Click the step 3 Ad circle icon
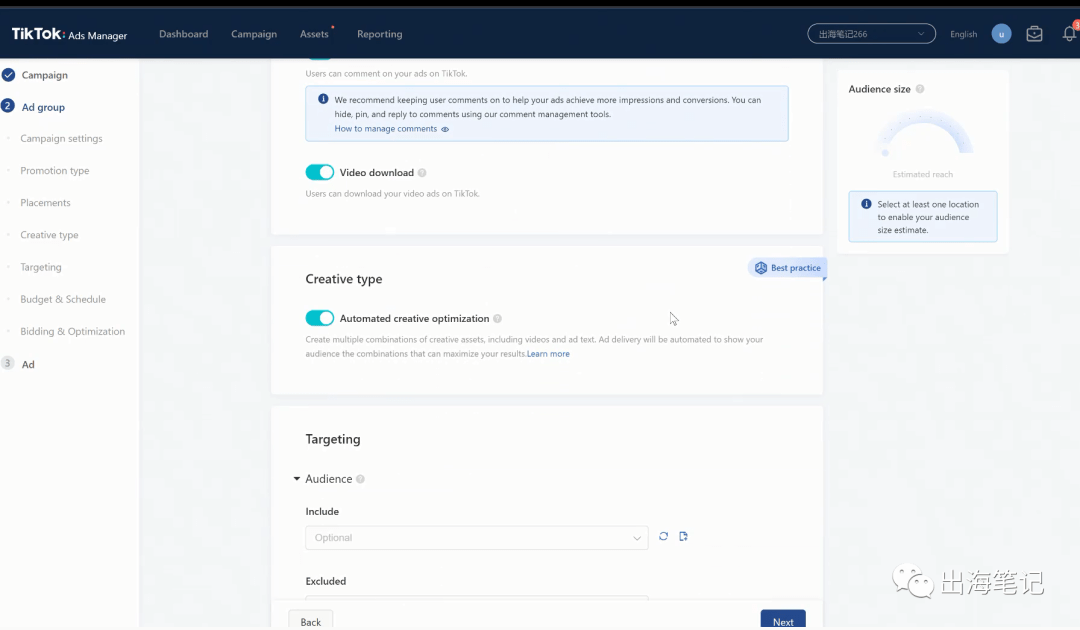This screenshot has width=1080, height=630. click(8, 363)
